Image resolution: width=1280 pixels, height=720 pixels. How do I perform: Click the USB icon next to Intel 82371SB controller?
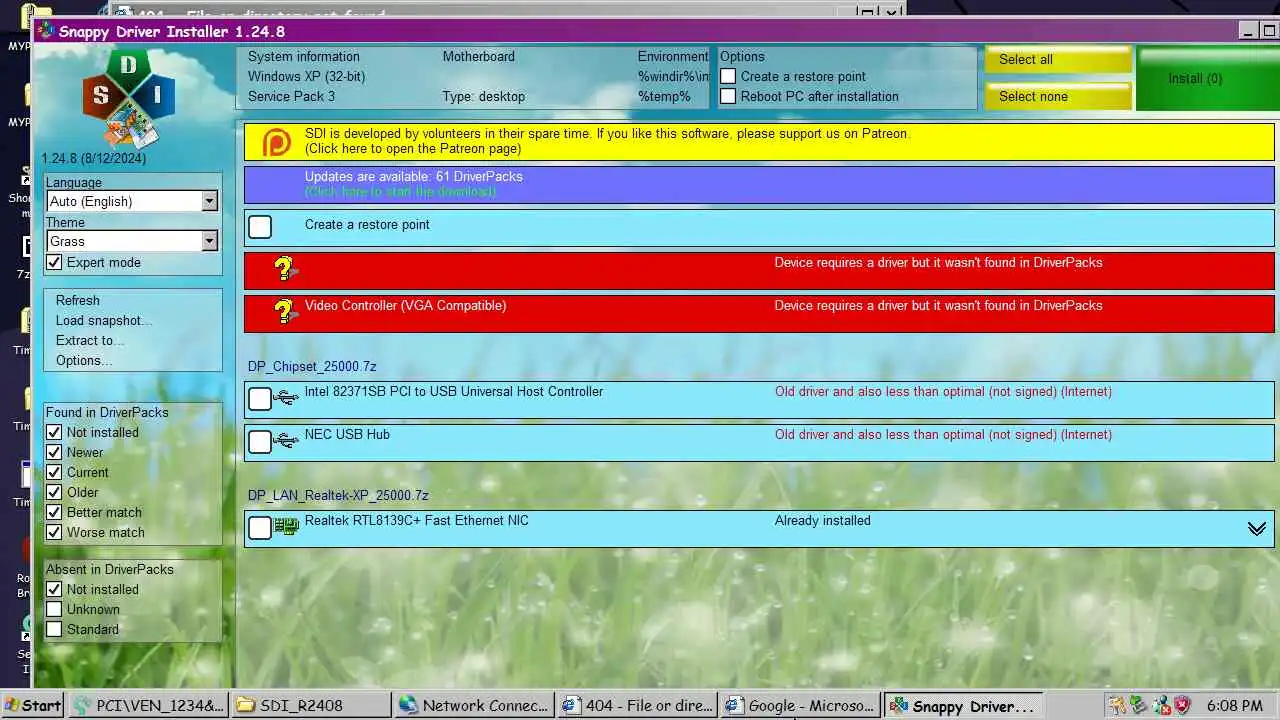(x=285, y=398)
